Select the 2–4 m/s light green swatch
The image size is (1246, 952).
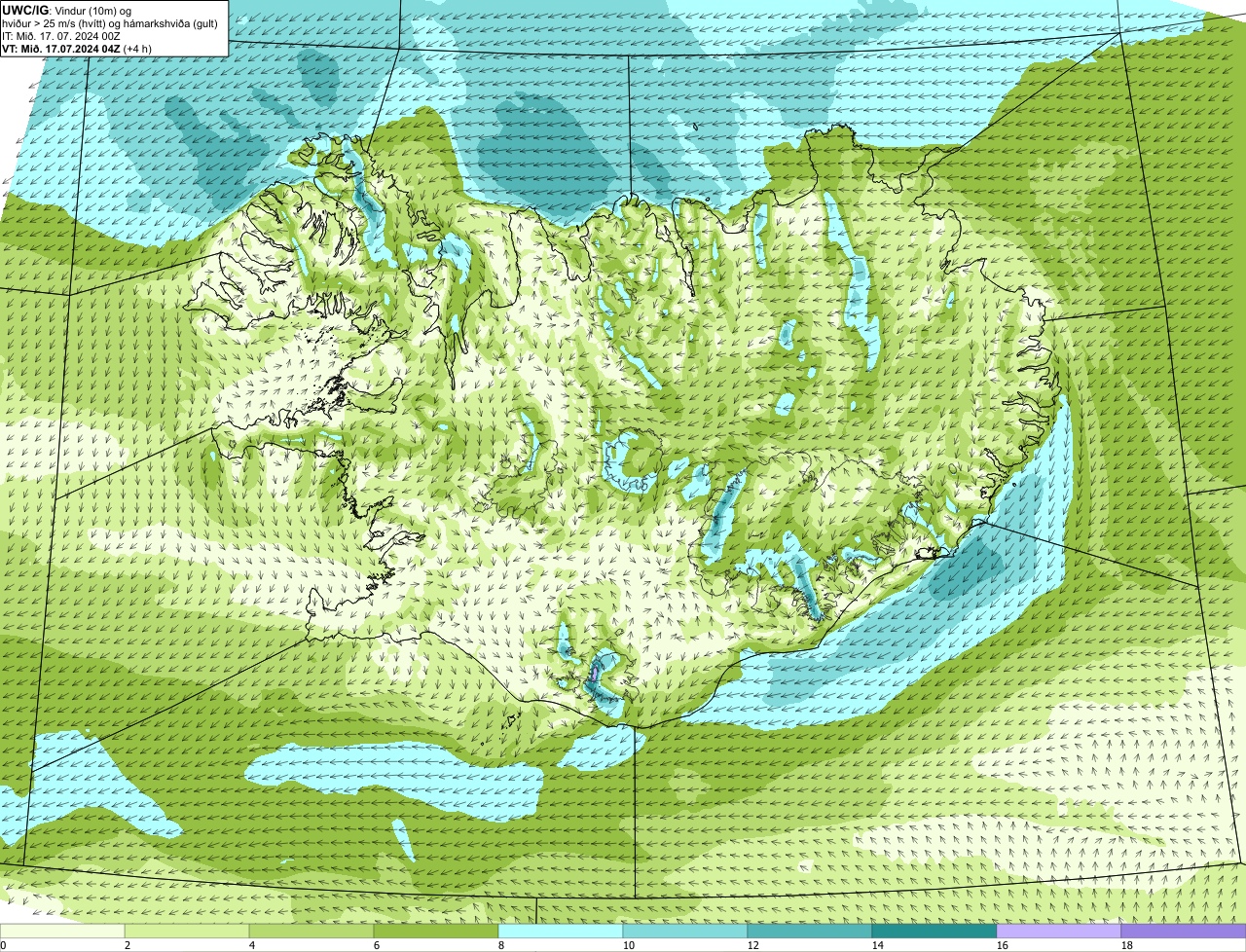click(x=187, y=931)
